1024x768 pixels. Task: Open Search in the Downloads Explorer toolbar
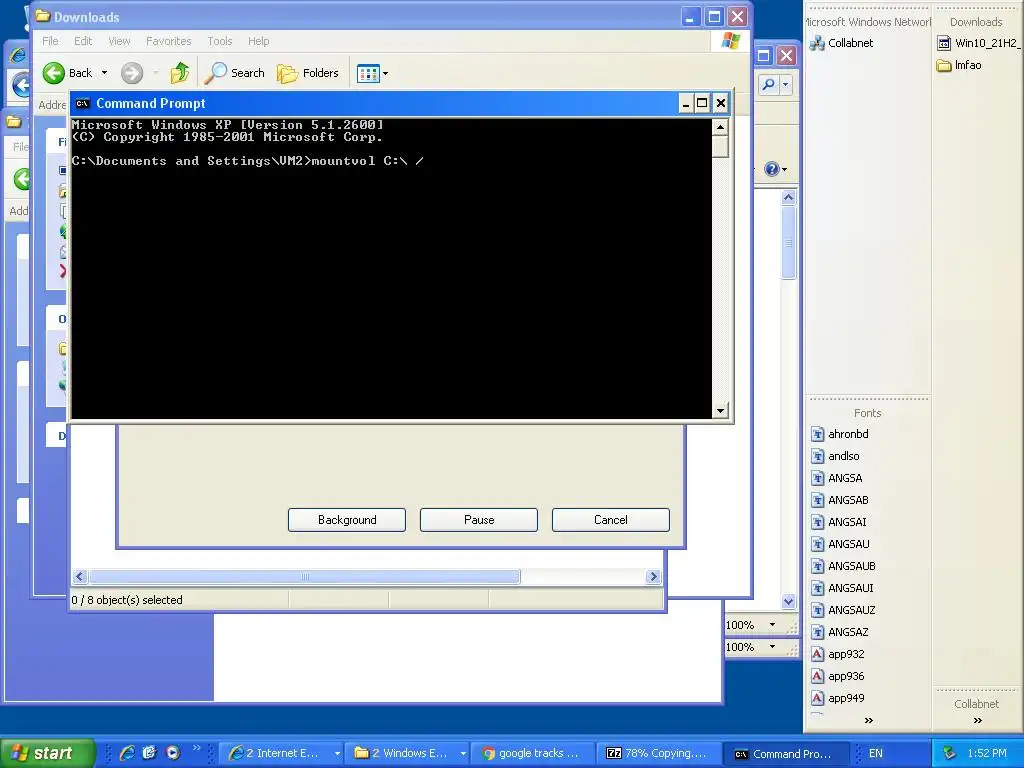(x=234, y=72)
